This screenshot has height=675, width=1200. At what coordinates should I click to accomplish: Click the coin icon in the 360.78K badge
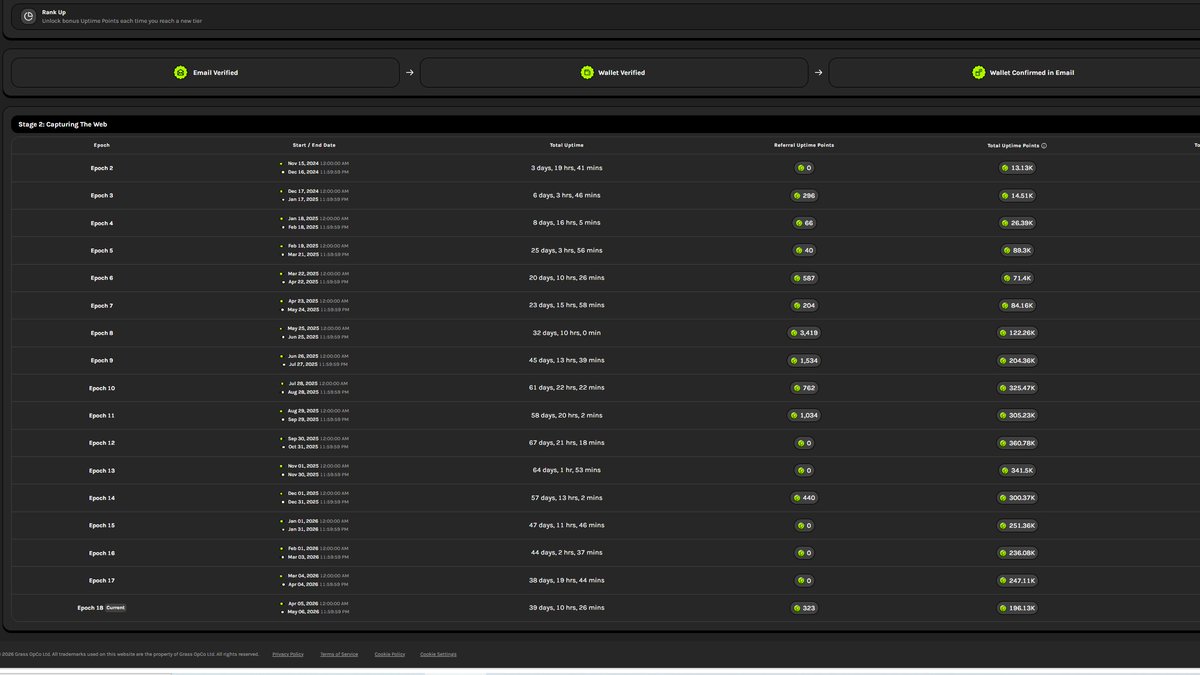point(1003,443)
